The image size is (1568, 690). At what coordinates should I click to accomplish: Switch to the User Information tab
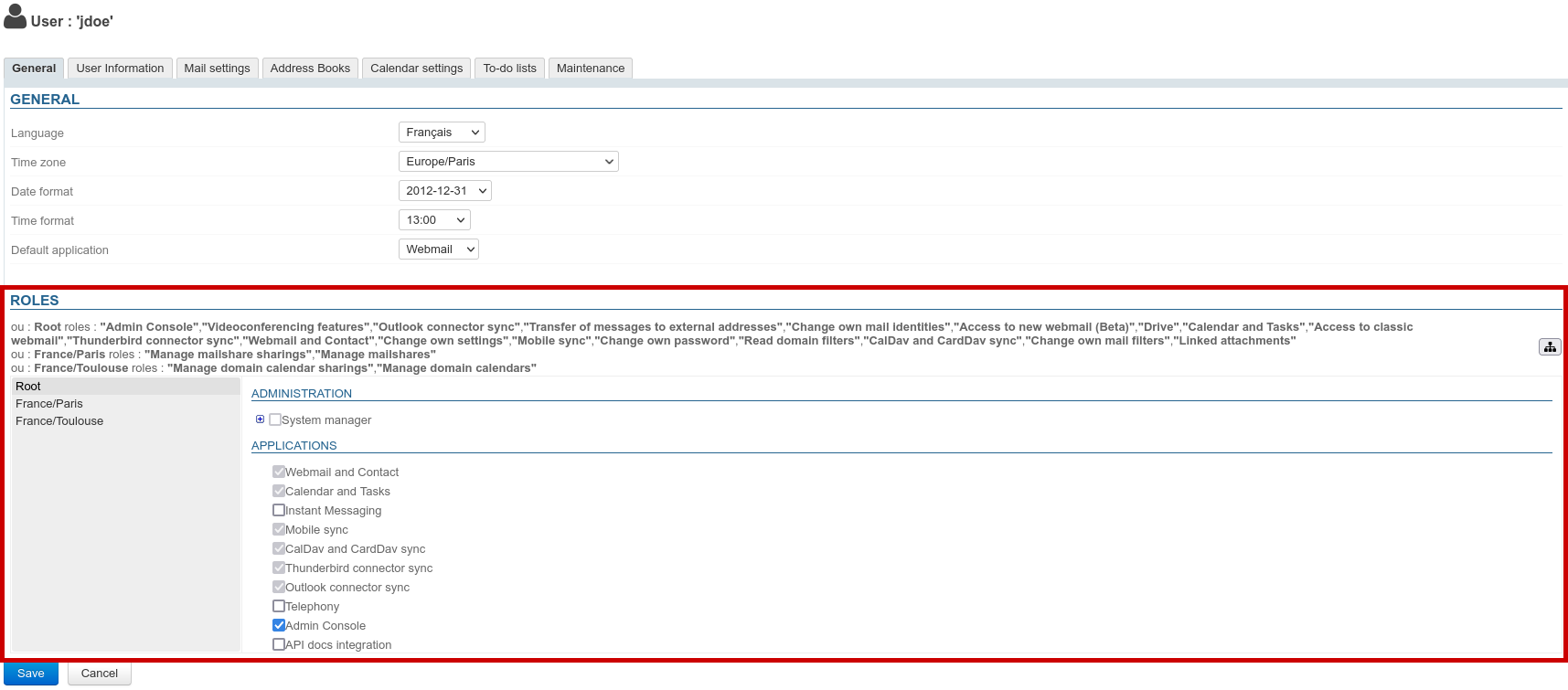click(120, 69)
